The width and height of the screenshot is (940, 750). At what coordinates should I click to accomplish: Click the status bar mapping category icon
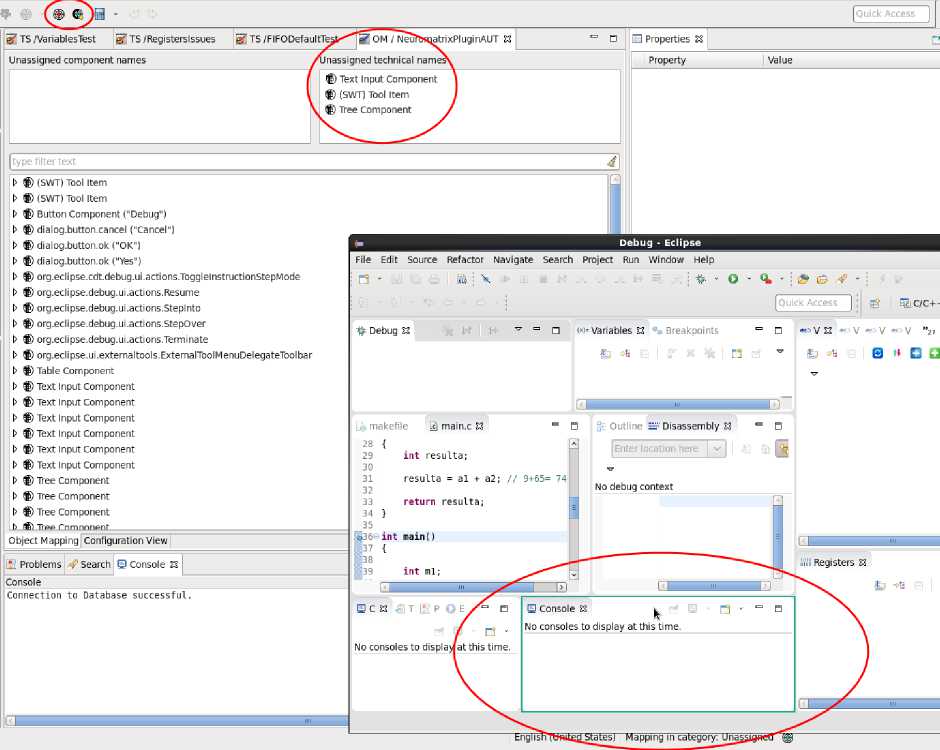click(788, 738)
